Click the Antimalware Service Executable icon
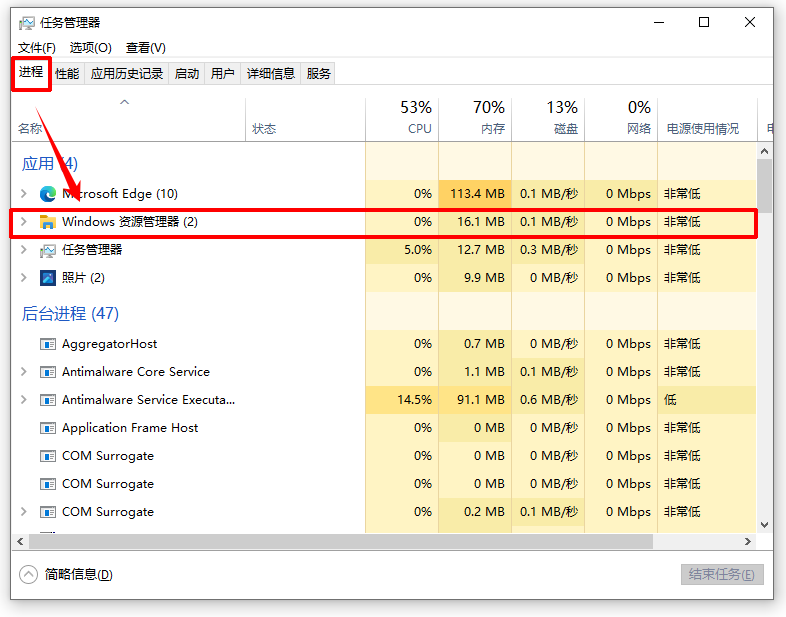Screen dimensions: 786x617 [48, 400]
